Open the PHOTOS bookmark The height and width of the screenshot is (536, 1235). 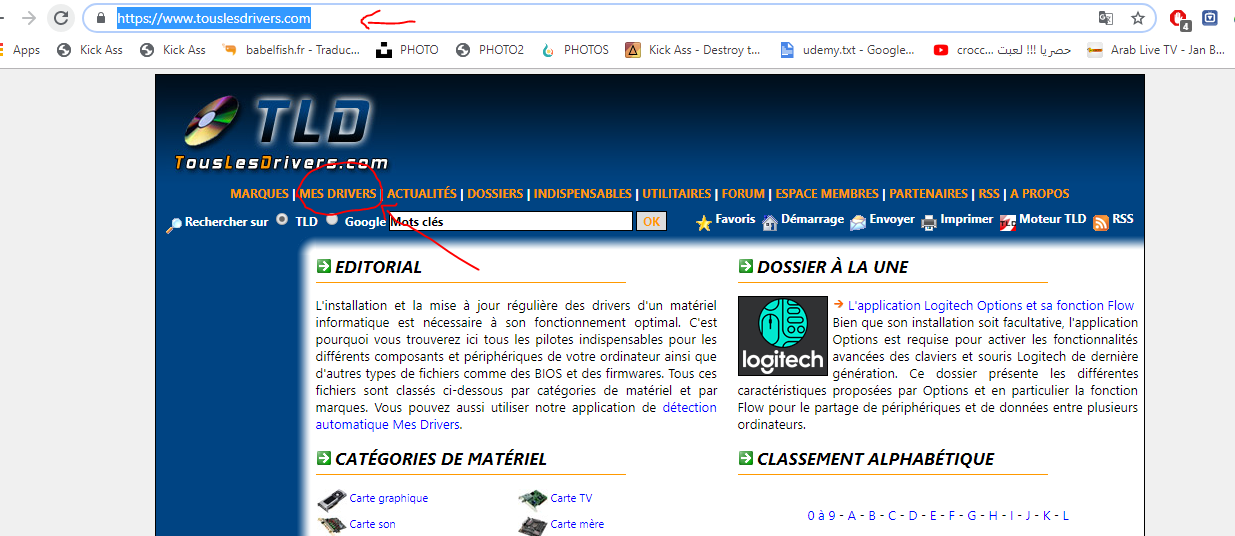(x=575, y=50)
